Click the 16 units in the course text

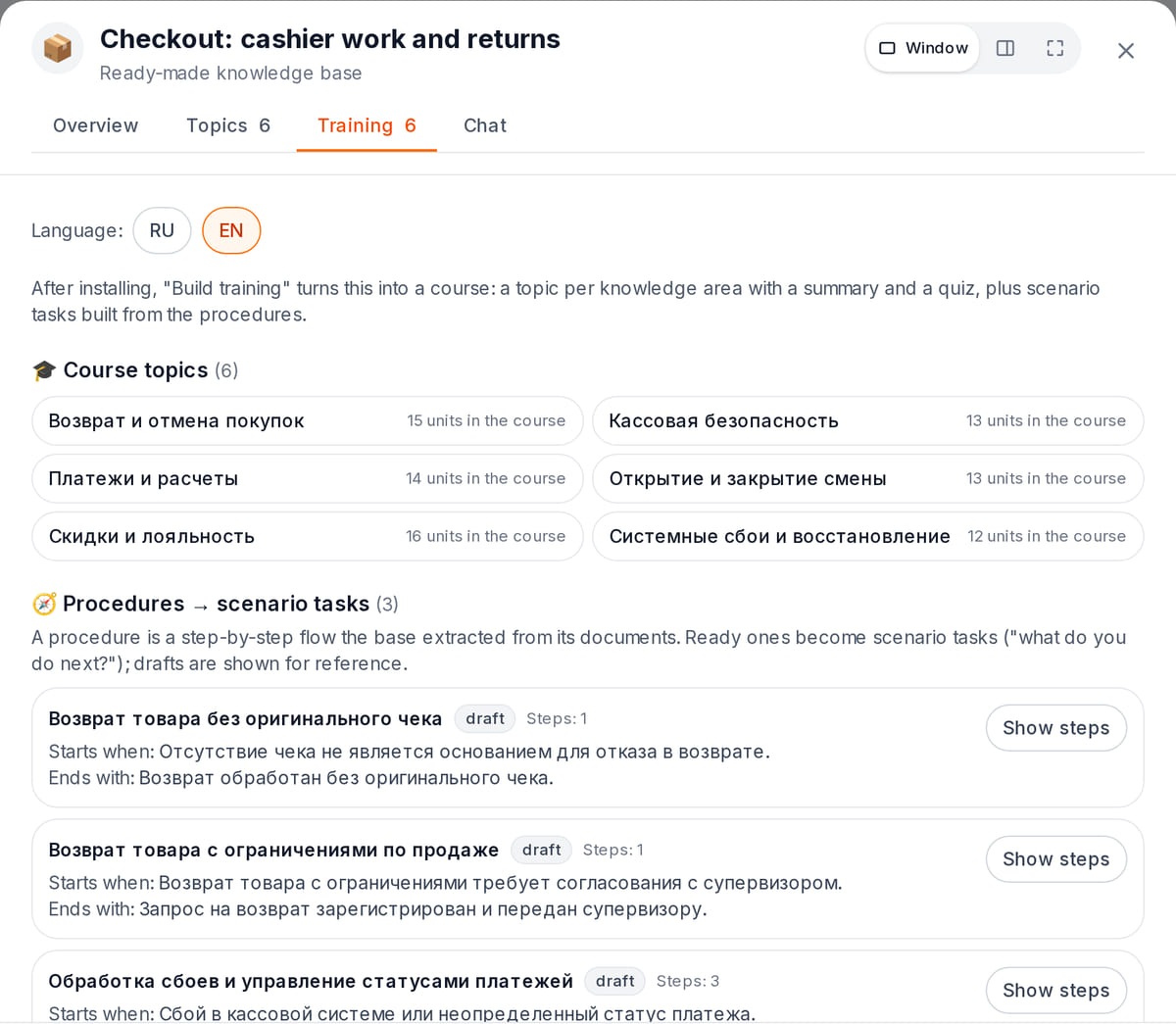tap(486, 536)
